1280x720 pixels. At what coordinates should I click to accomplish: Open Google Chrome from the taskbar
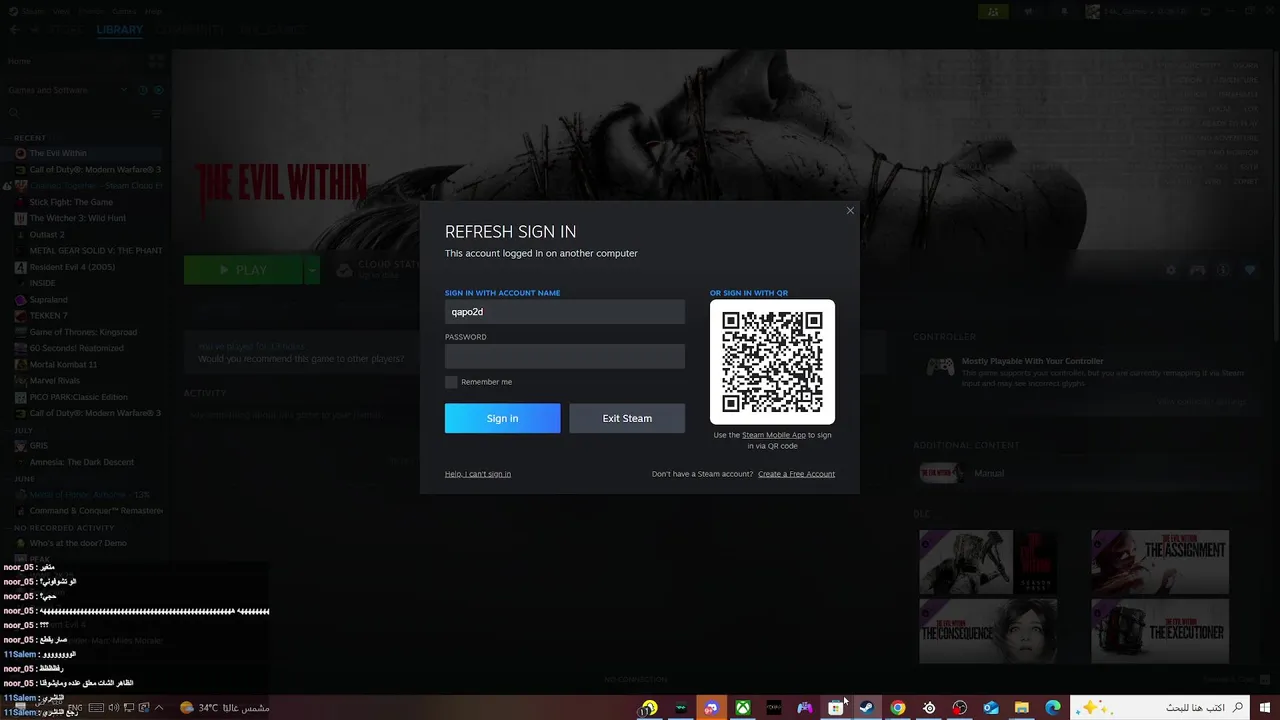click(898, 708)
